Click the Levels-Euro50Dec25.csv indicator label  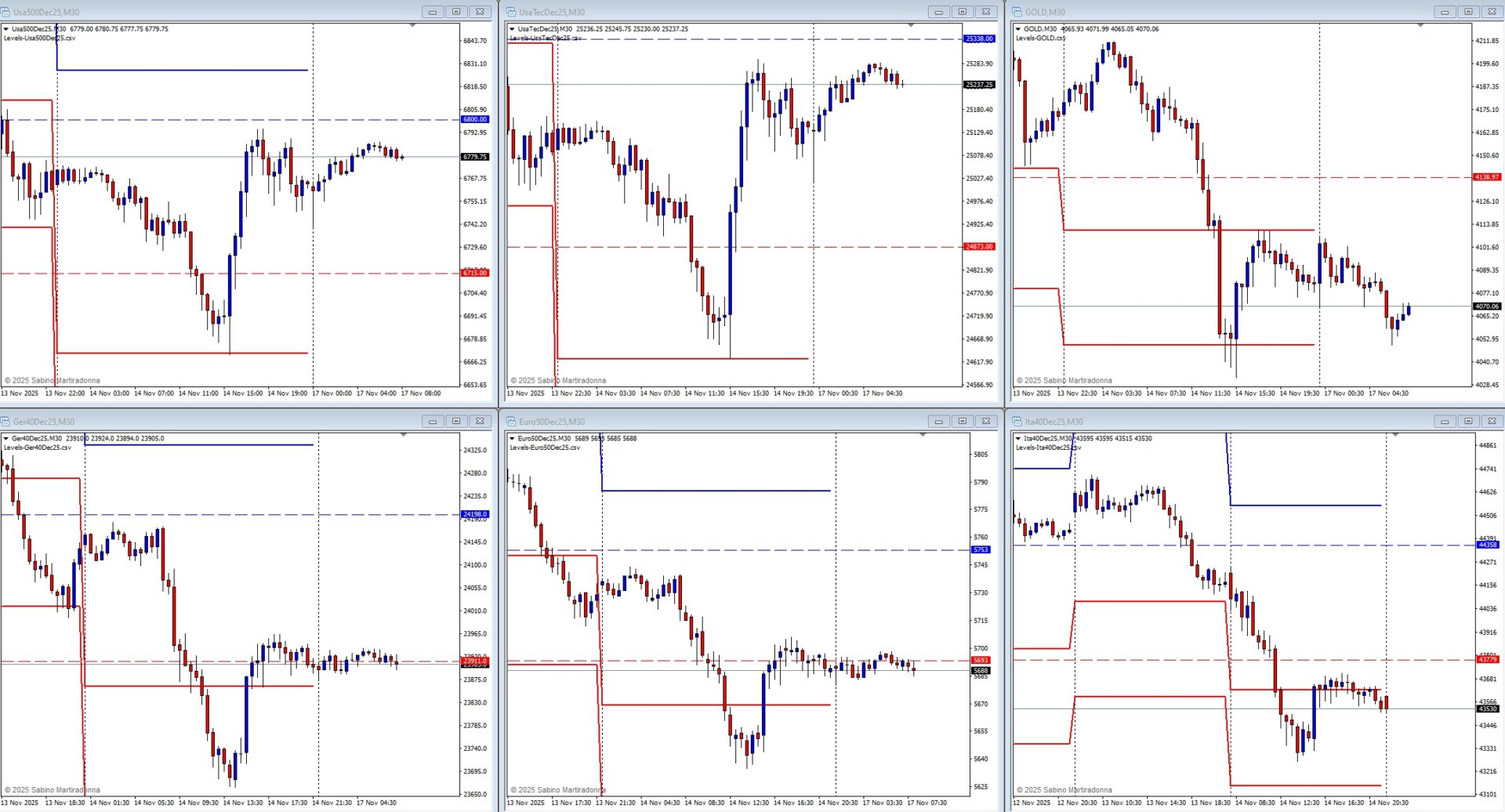(x=545, y=448)
